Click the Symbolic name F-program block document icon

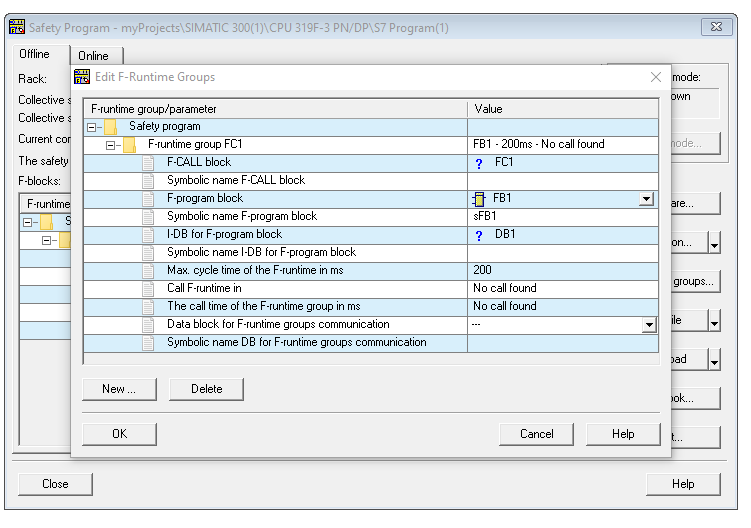click(x=148, y=217)
